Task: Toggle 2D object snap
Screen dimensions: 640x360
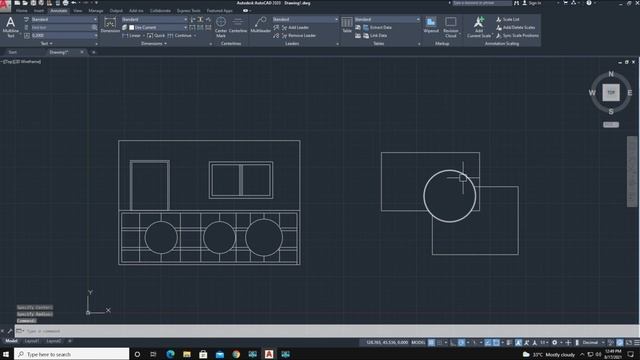Action: pyautogui.click(x=496, y=342)
